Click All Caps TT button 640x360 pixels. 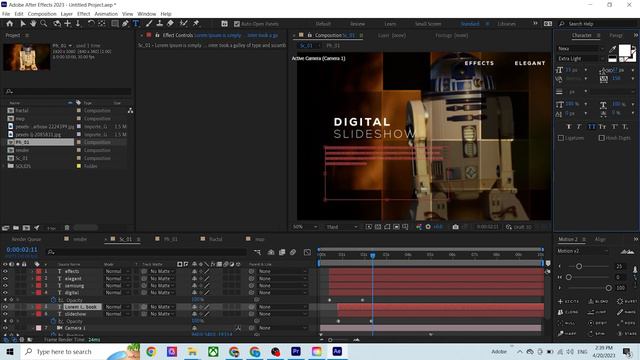[591, 127]
